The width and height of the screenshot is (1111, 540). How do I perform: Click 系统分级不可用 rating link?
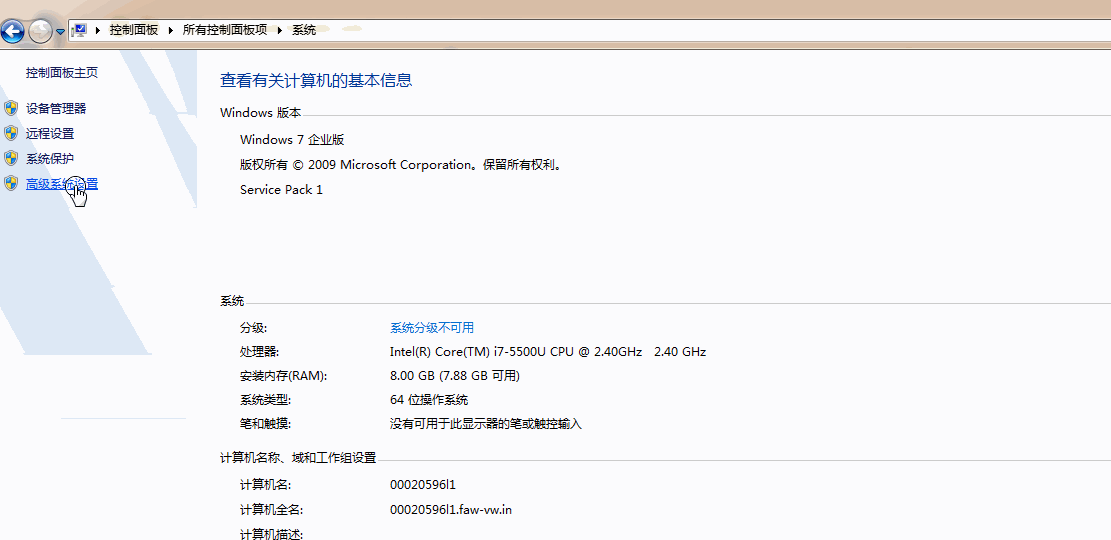432,327
